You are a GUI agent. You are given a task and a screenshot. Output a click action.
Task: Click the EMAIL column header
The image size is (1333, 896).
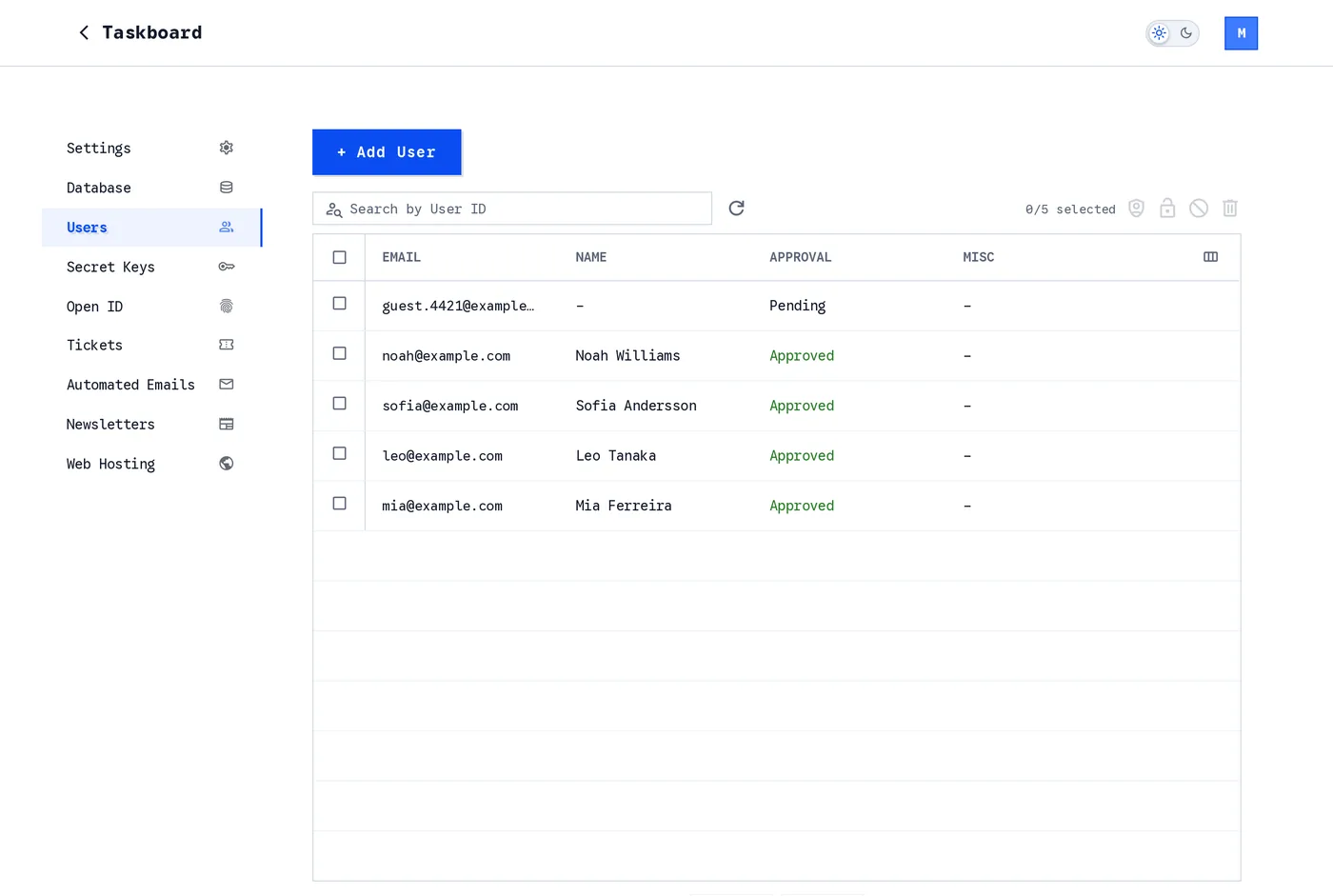tap(402, 257)
